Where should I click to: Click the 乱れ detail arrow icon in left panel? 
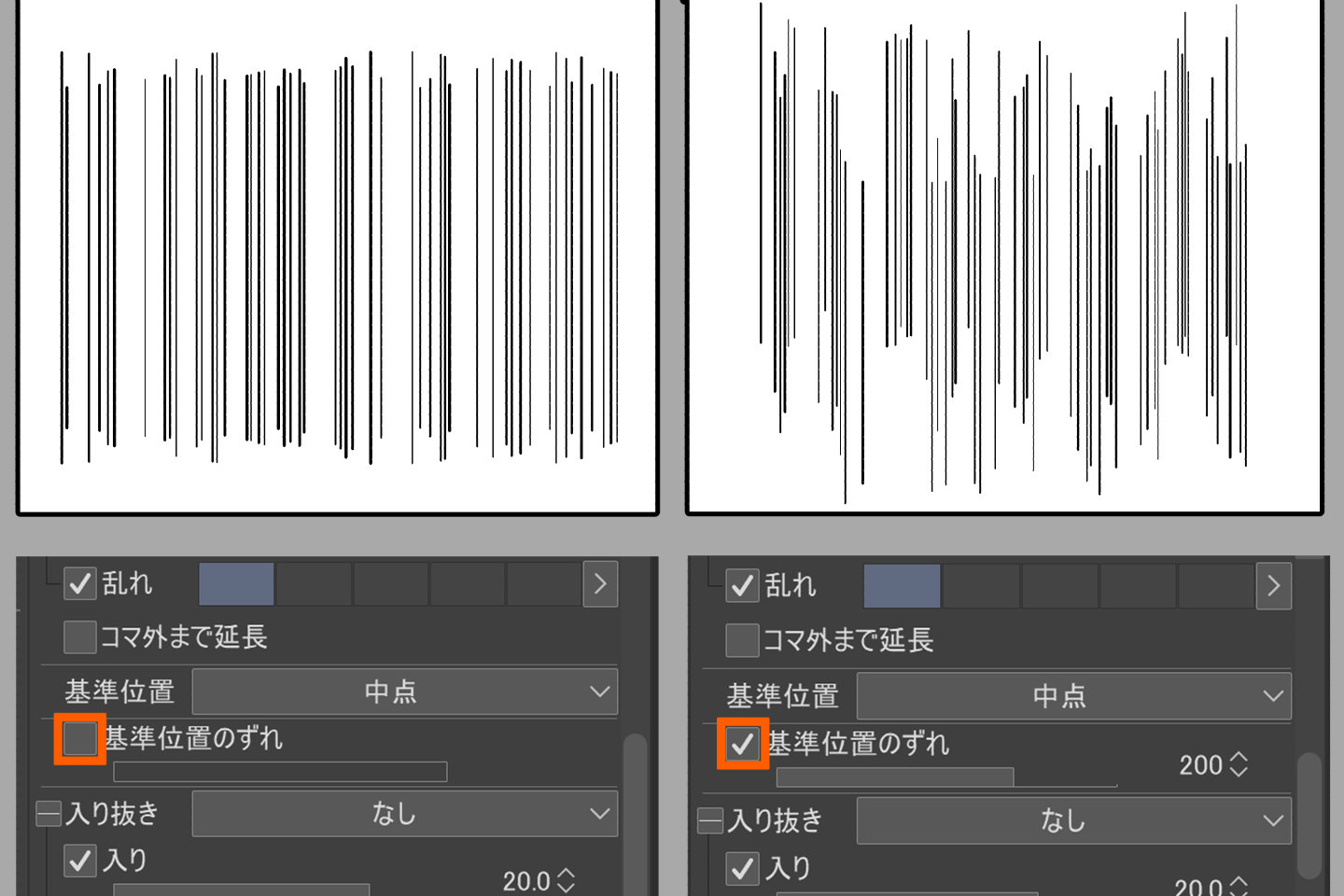tap(602, 583)
